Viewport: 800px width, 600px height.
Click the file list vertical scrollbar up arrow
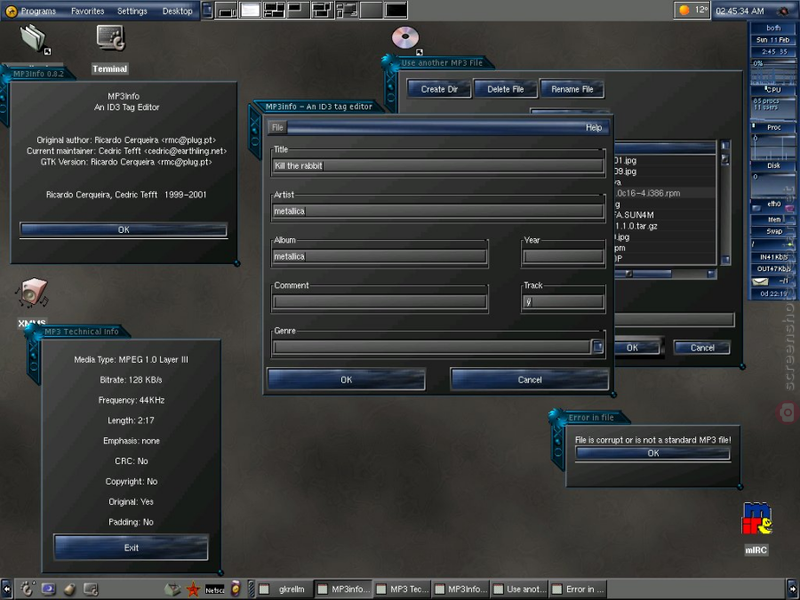tap(725, 145)
